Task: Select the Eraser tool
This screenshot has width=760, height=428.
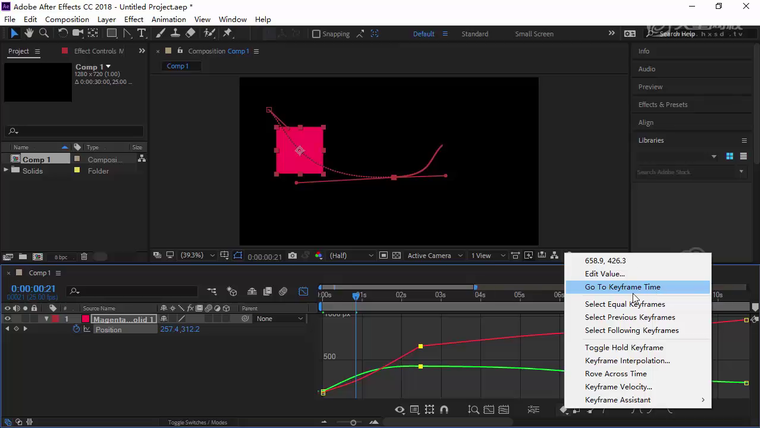Action: click(x=190, y=33)
